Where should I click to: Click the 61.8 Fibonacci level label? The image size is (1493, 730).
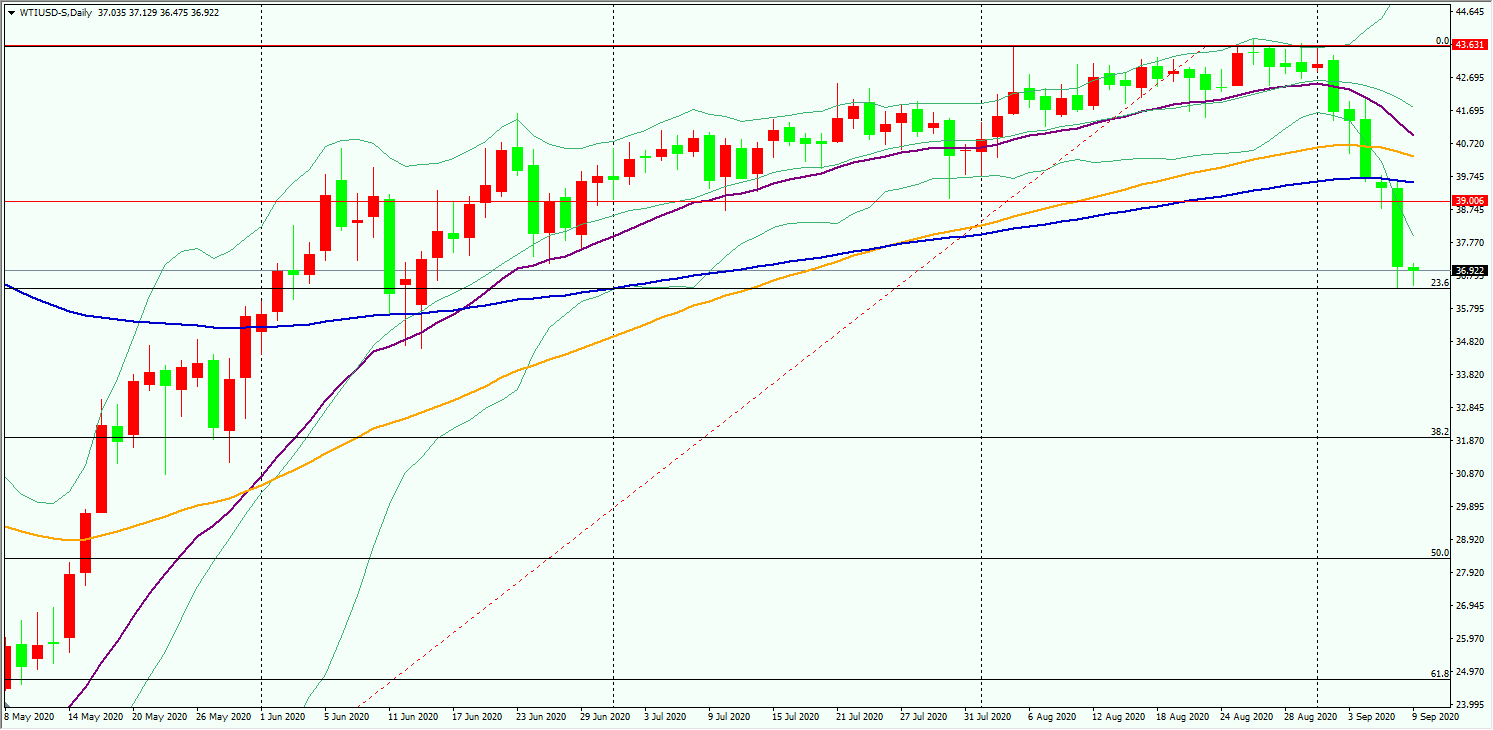pos(1440,673)
